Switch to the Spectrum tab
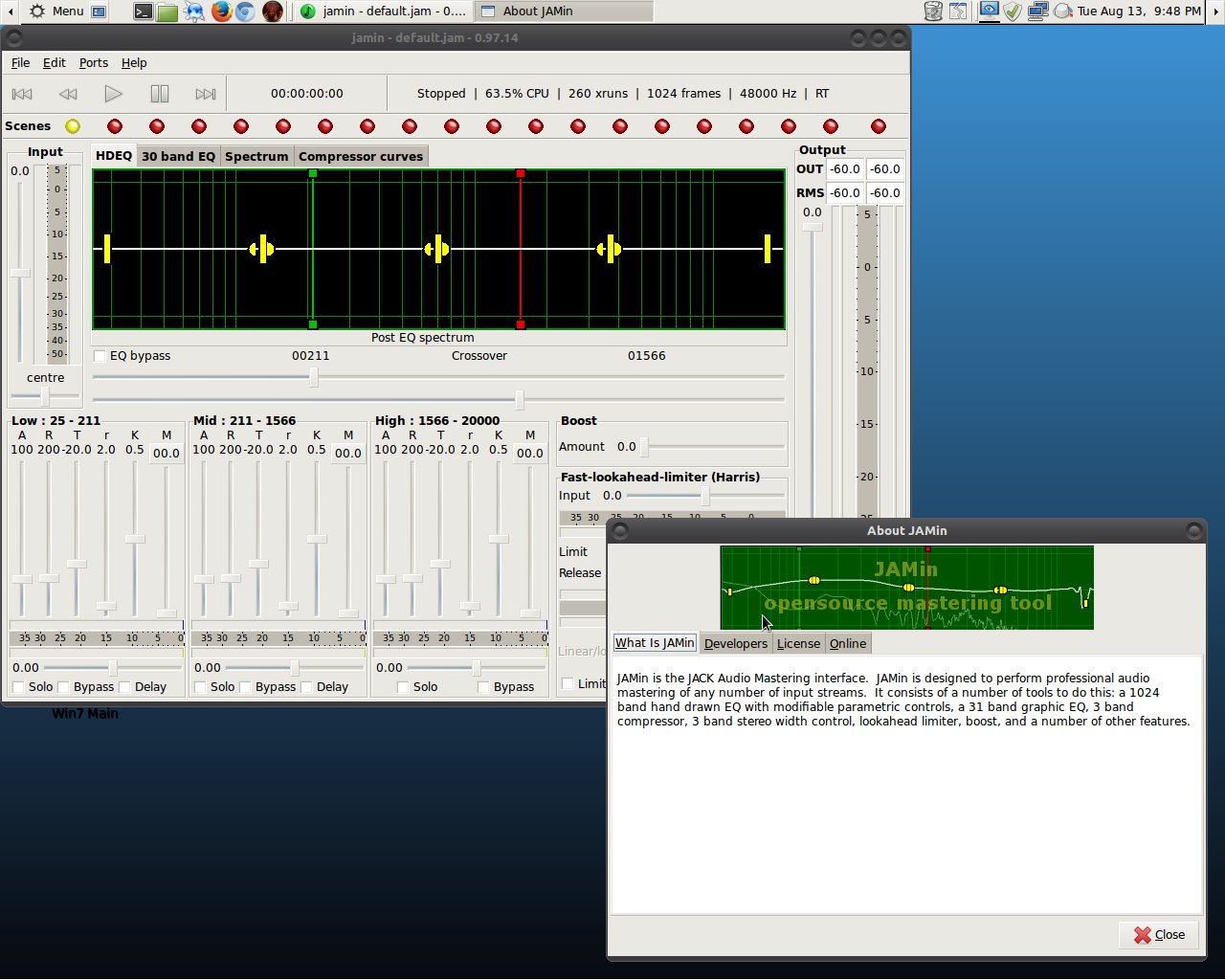Image resolution: width=1225 pixels, height=980 pixels. 256,155
